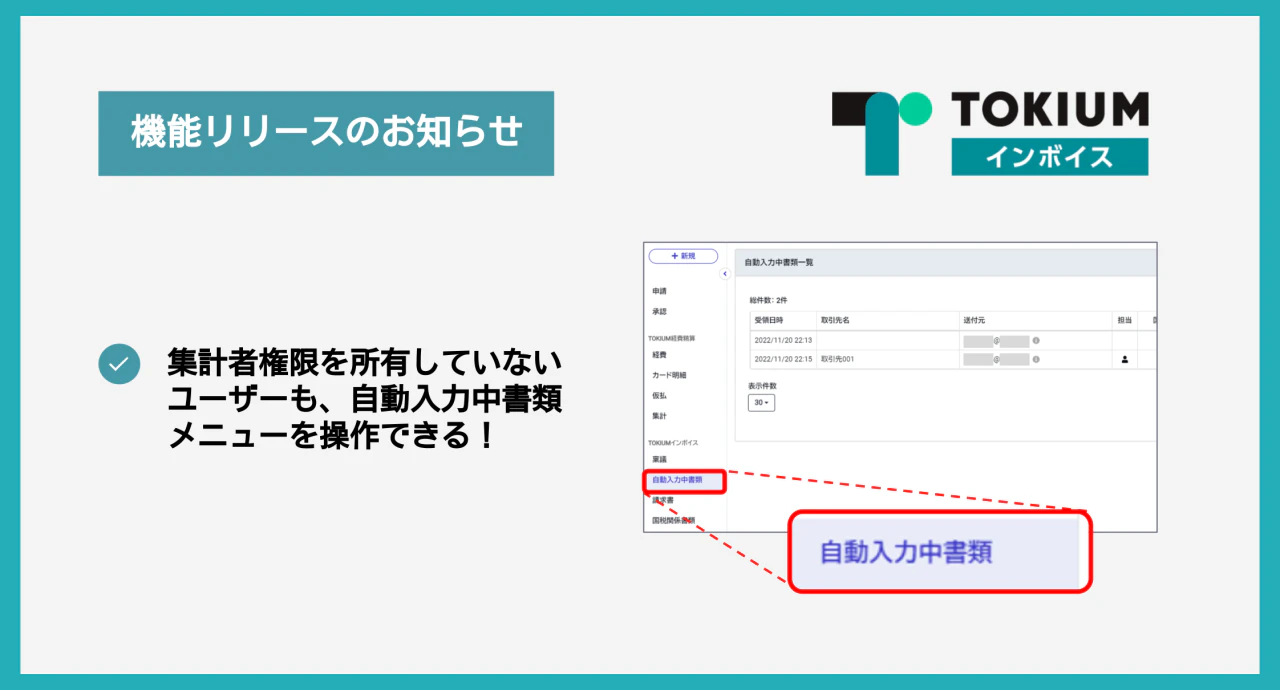Click the 新規 create button

pyautogui.click(x=683, y=256)
